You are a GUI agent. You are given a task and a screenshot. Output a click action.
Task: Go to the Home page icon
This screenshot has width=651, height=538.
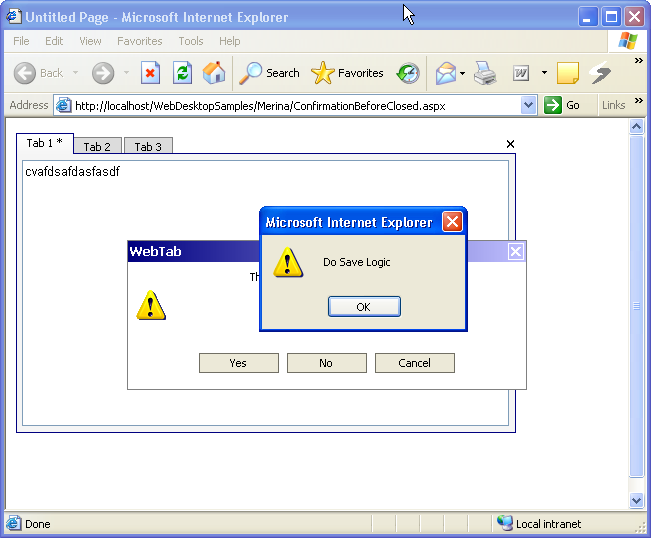pyautogui.click(x=214, y=73)
